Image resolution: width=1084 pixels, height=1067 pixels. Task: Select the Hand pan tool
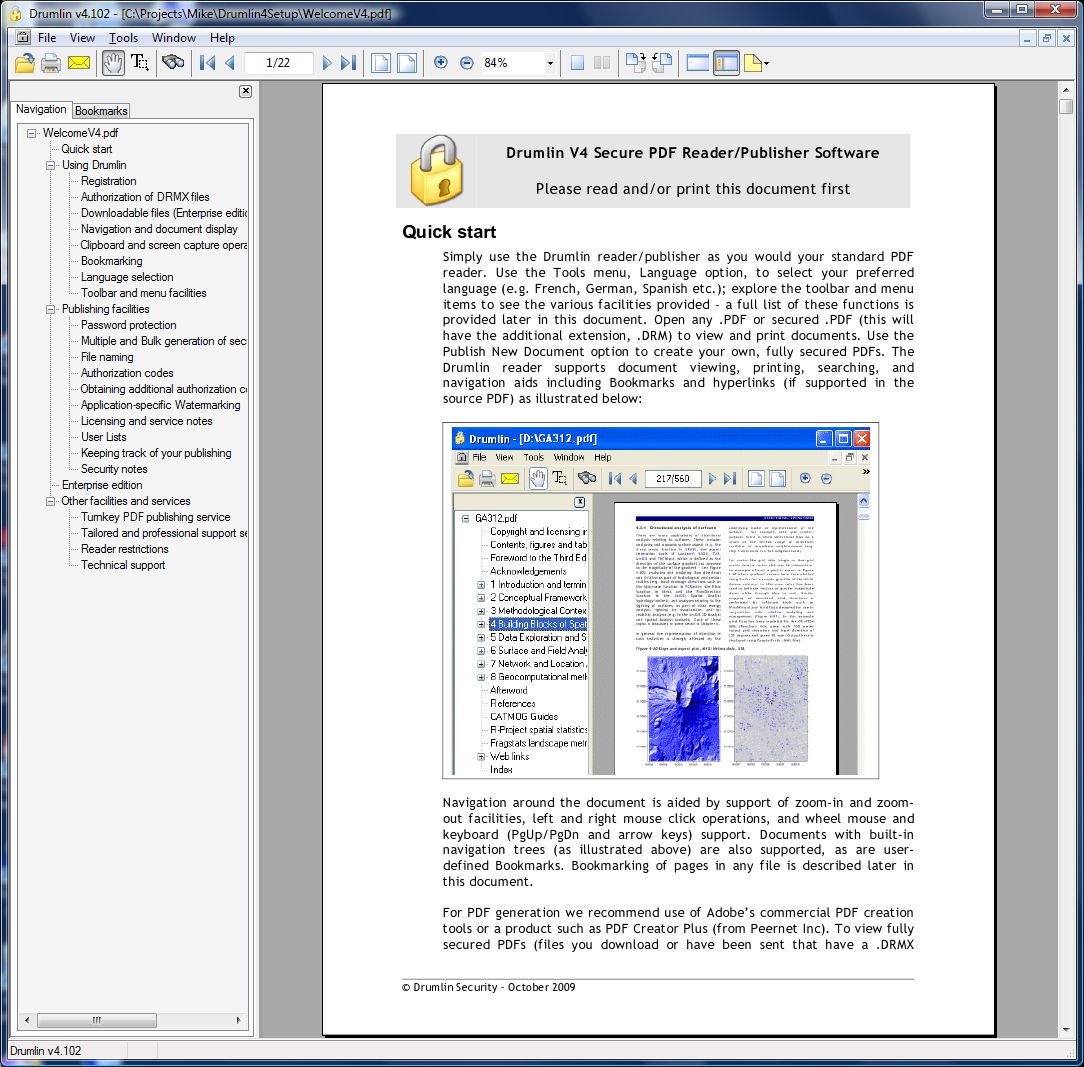[113, 63]
